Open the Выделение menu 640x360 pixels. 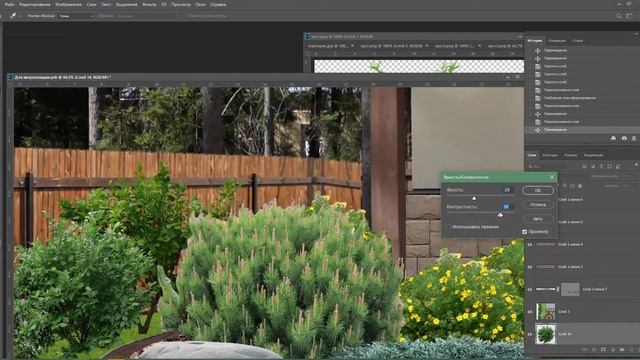coord(127,4)
